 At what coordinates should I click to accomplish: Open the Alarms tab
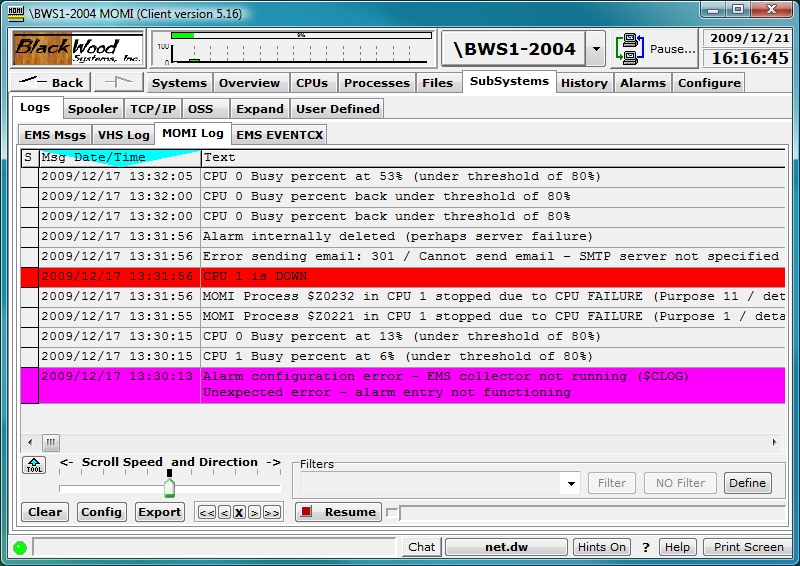642,83
